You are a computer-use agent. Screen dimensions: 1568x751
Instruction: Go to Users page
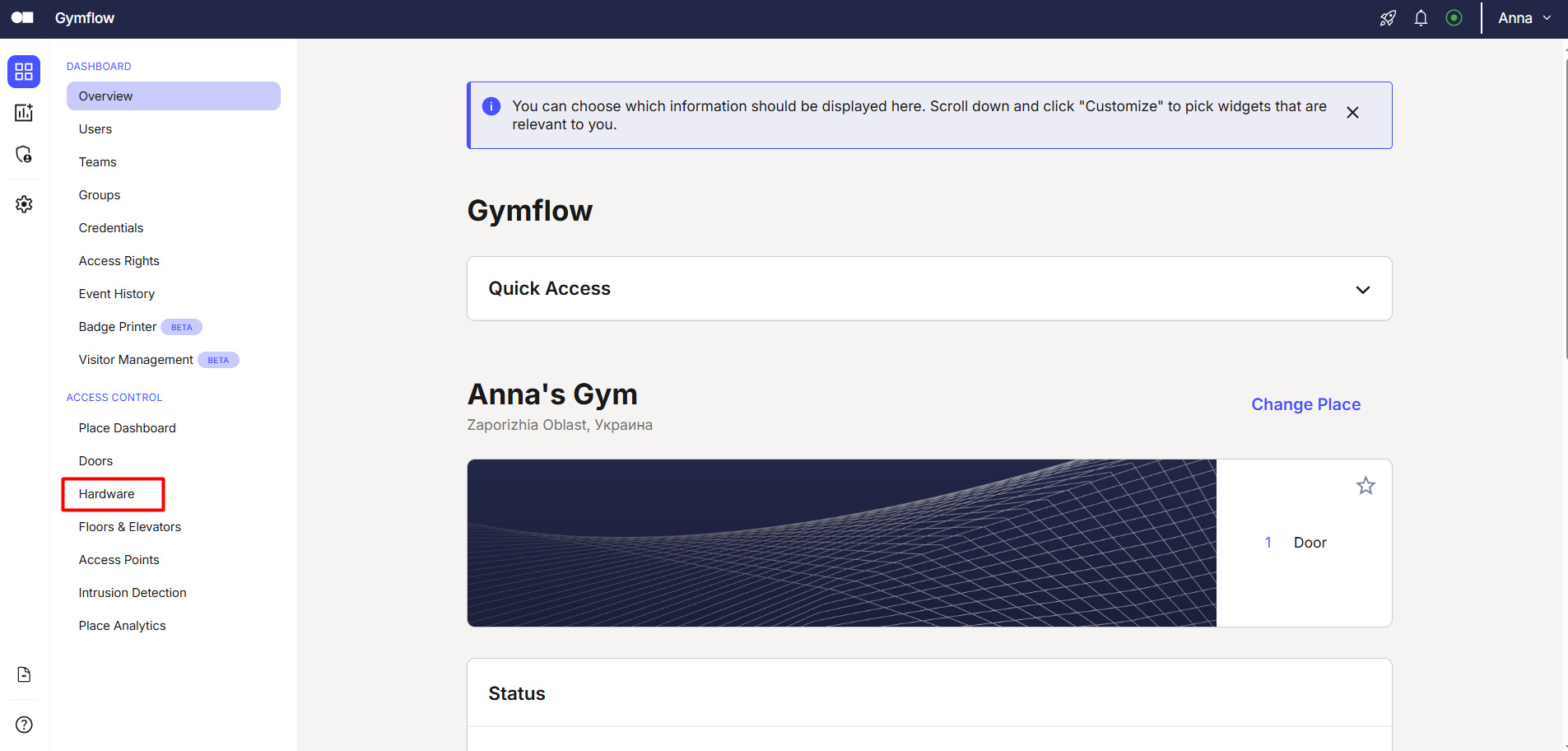tap(95, 129)
